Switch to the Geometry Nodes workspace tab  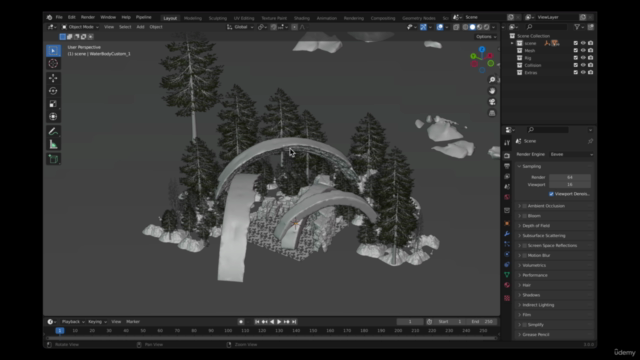[x=418, y=18]
